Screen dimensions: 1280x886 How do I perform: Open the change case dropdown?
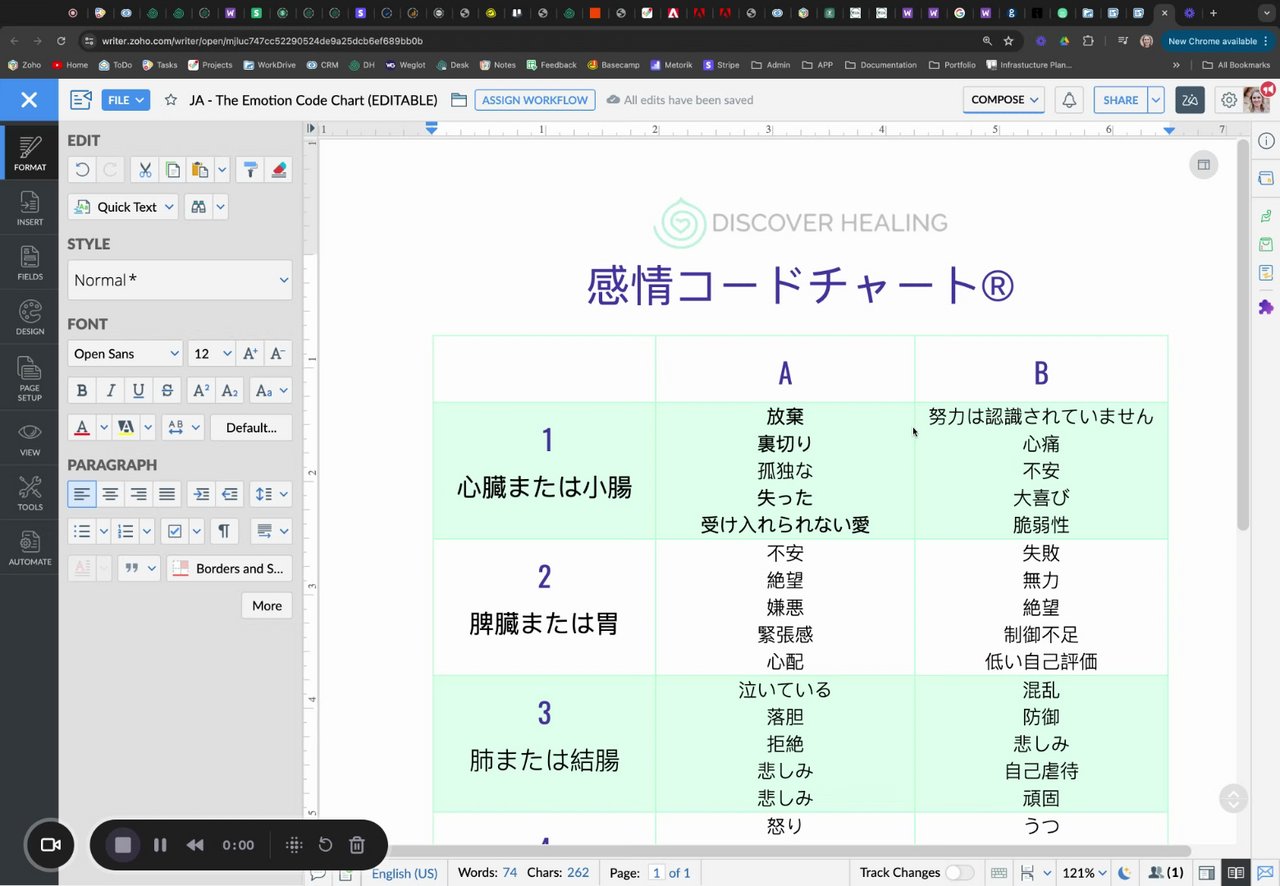pos(270,391)
